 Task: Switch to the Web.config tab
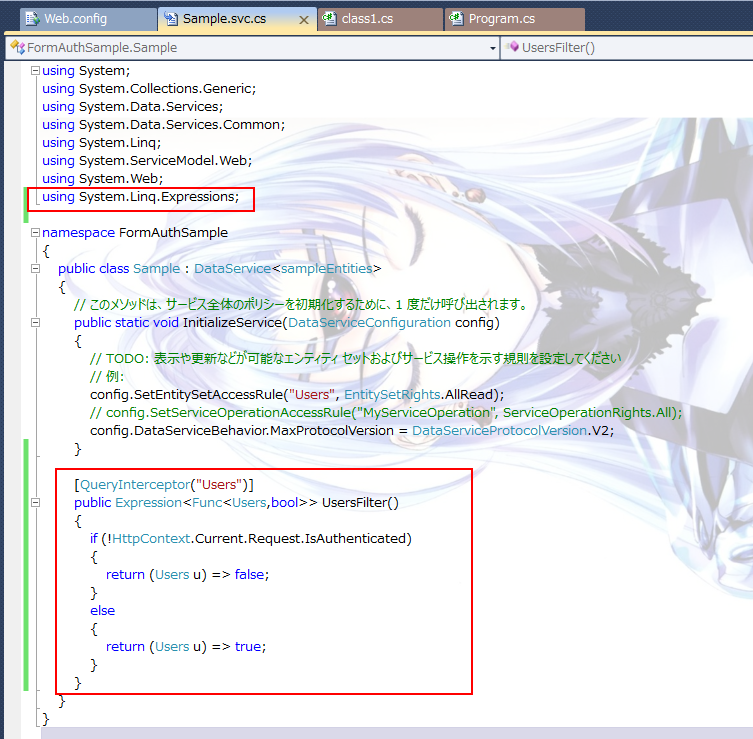pos(75,19)
